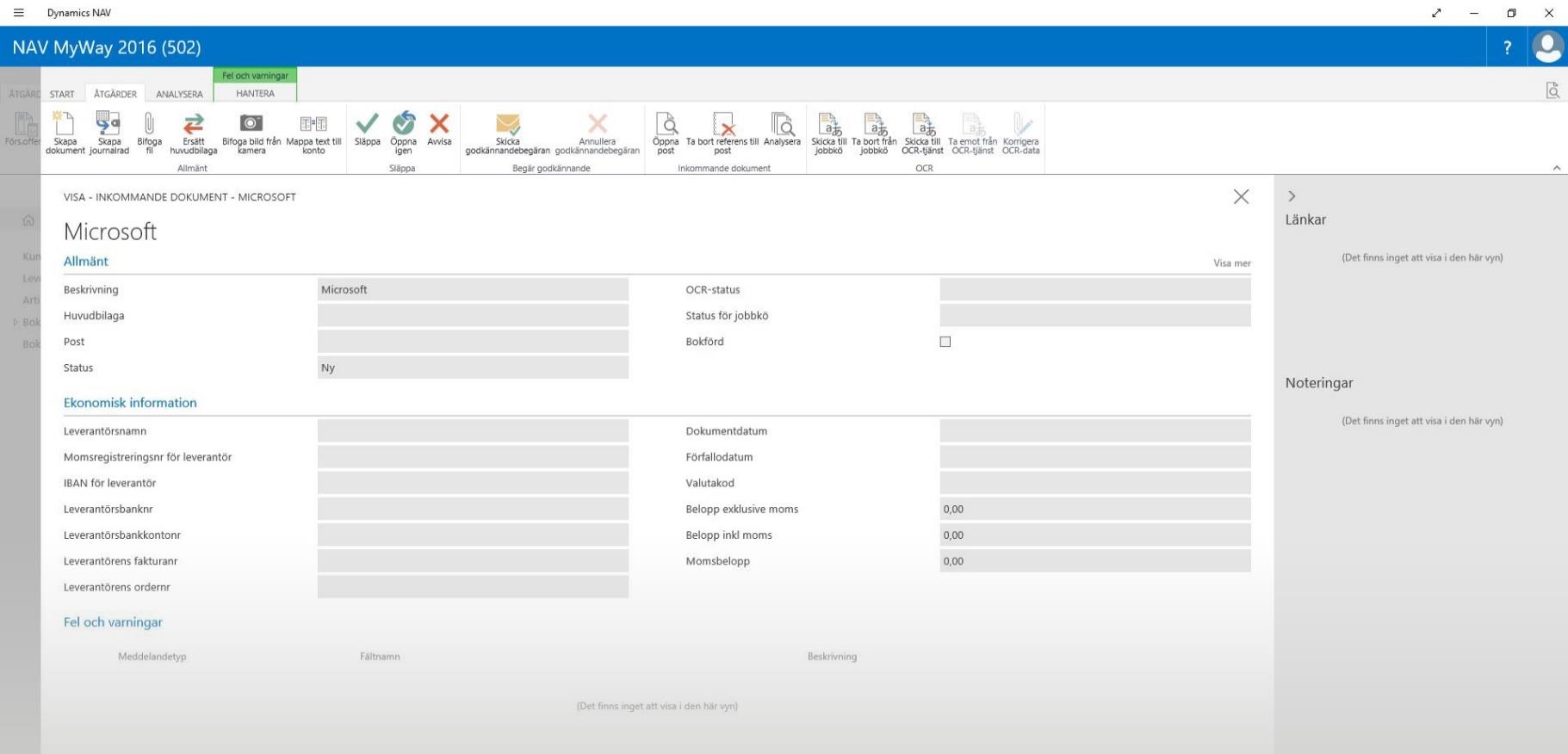The height and width of the screenshot is (754, 1568).
Task: Click the Belopp inkl moms field
Action: point(1095,535)
